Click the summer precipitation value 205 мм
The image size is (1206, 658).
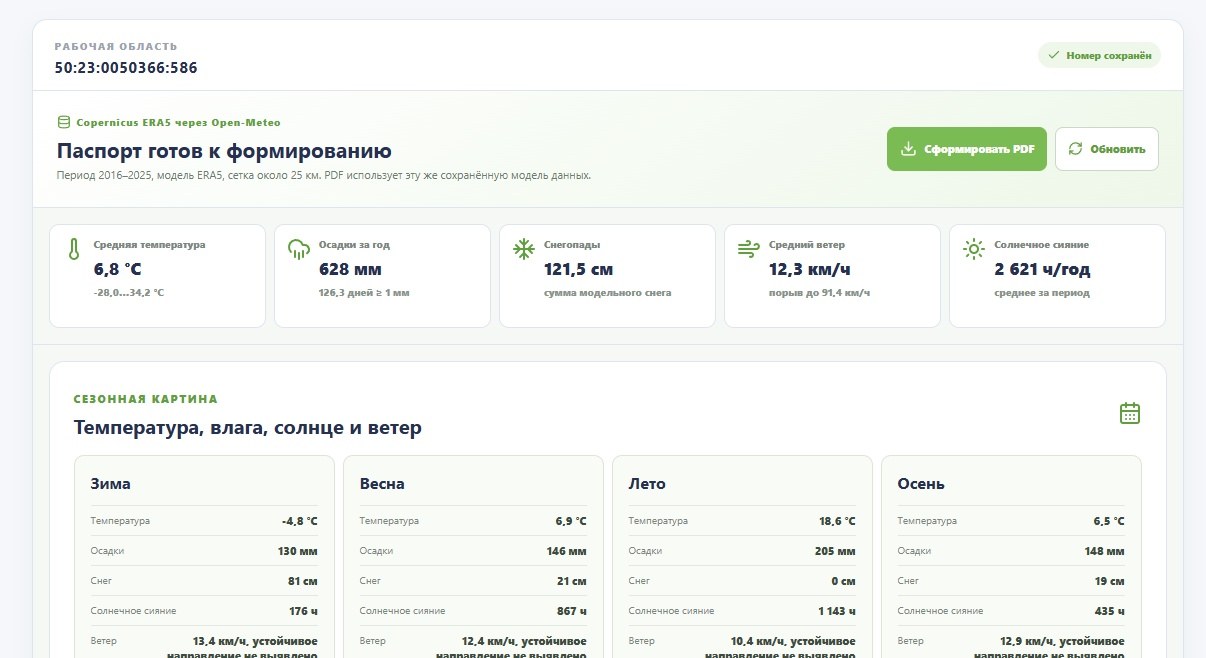[x=835, y=551]
